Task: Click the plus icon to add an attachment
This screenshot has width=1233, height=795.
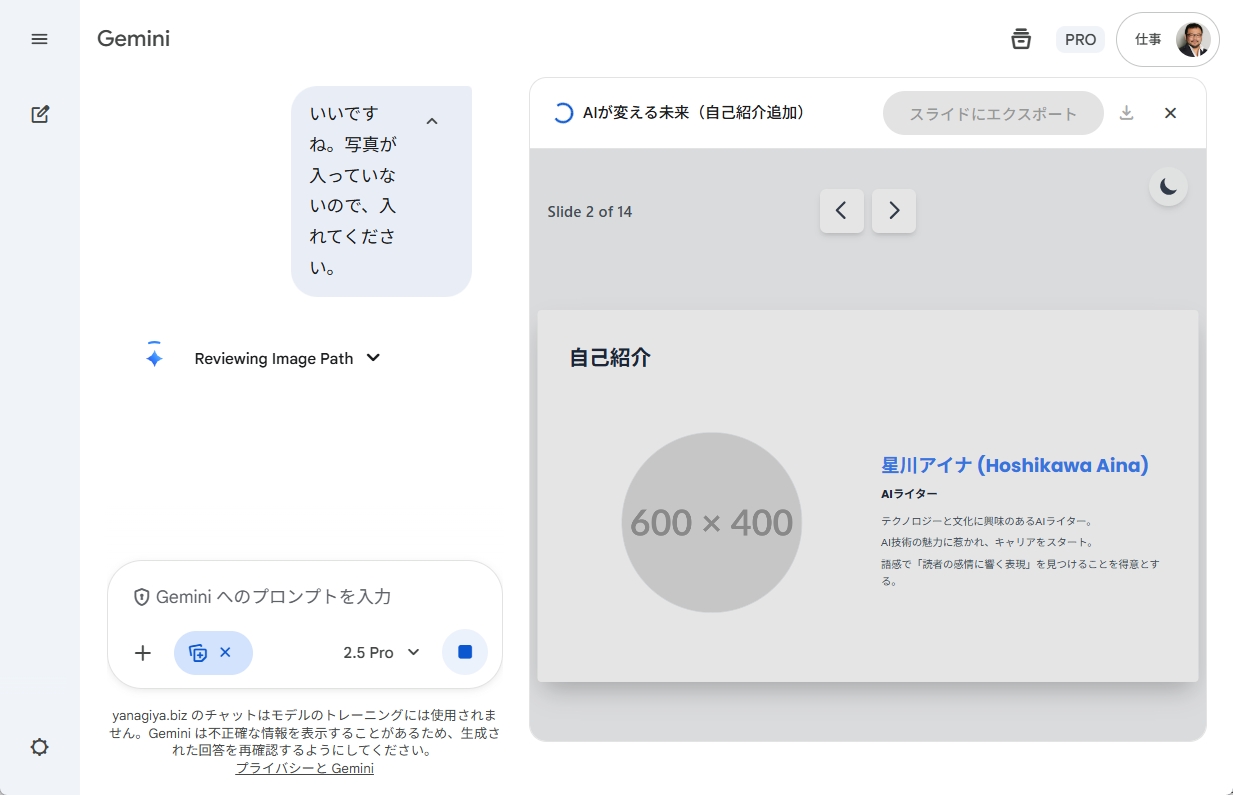Action: 142,652
